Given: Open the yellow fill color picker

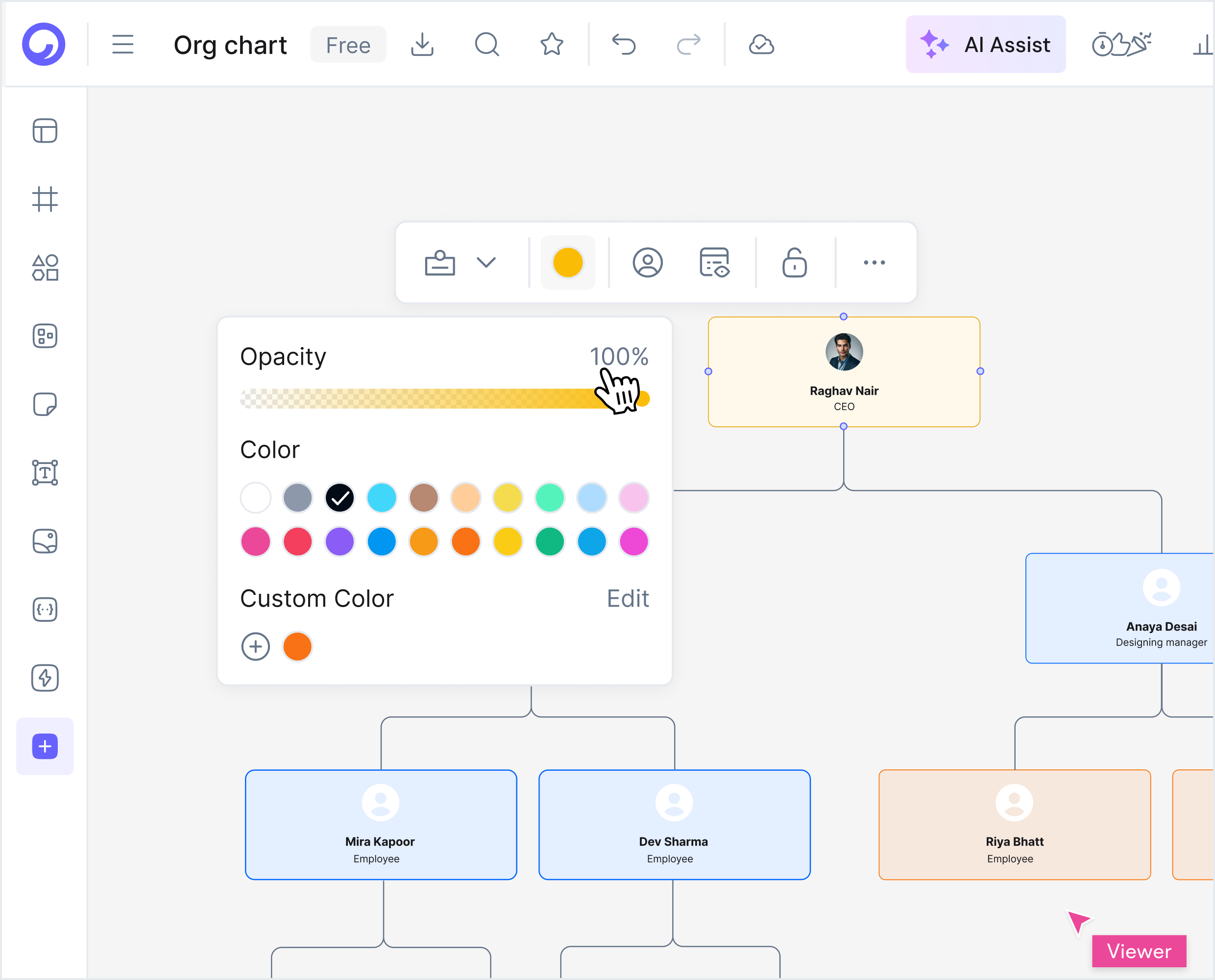Looking at the screenshot, I should pos(568,263).
